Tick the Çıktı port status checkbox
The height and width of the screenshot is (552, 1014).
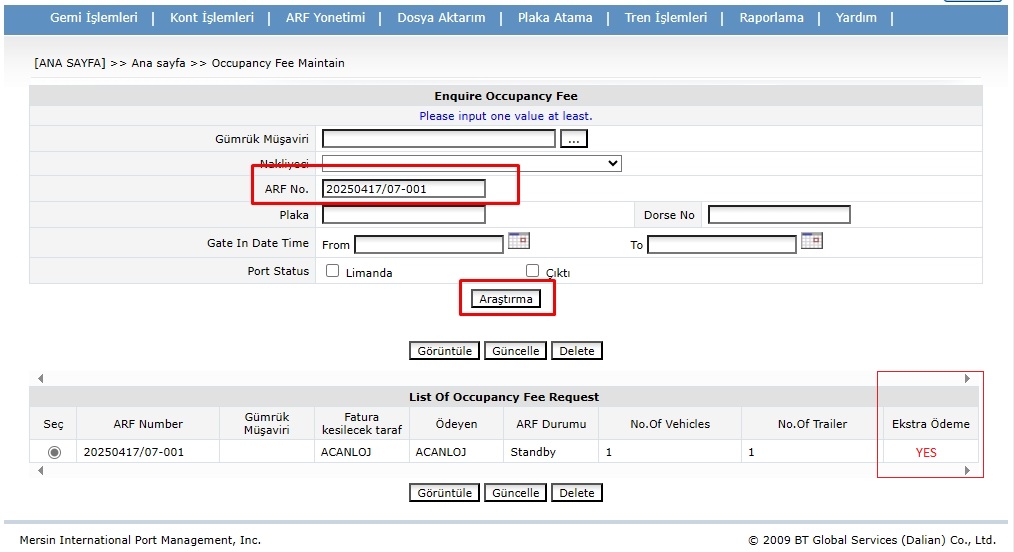pyautogui.click(x=533, y=271)
